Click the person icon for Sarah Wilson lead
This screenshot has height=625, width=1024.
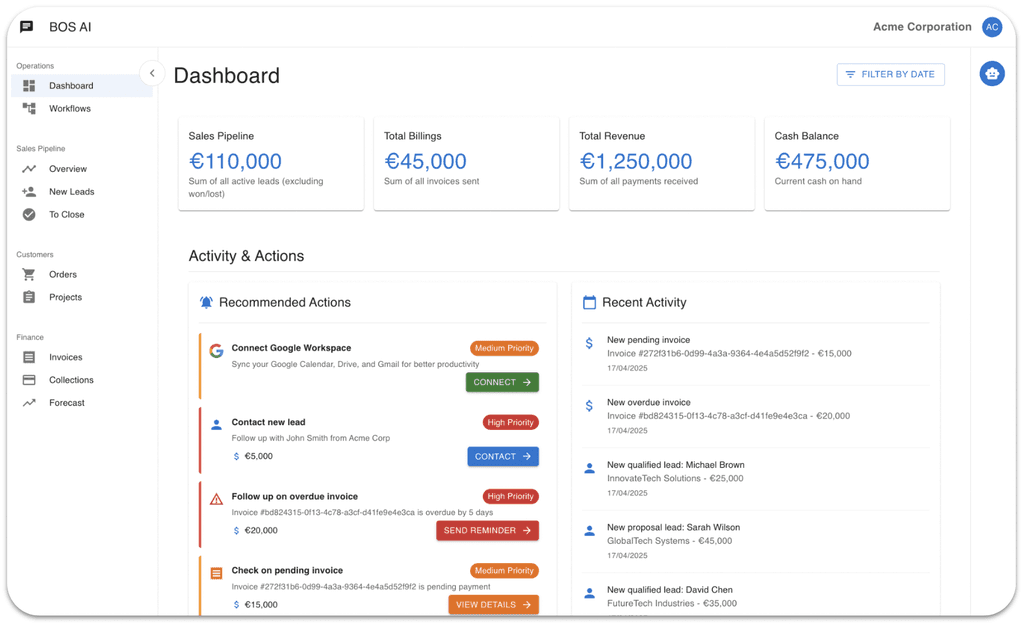pyautogui.click(x=589, y=531)
